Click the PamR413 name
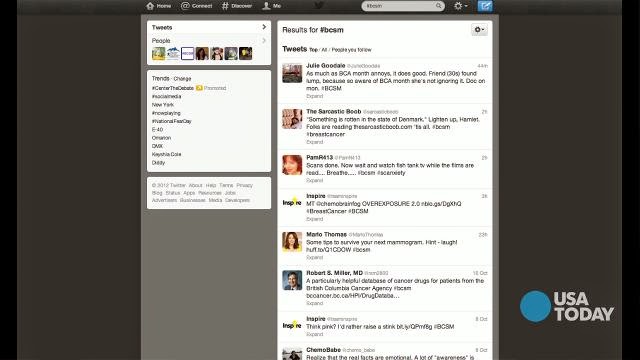640x360 pixels. pyautogui.click(x=319, y=158)
